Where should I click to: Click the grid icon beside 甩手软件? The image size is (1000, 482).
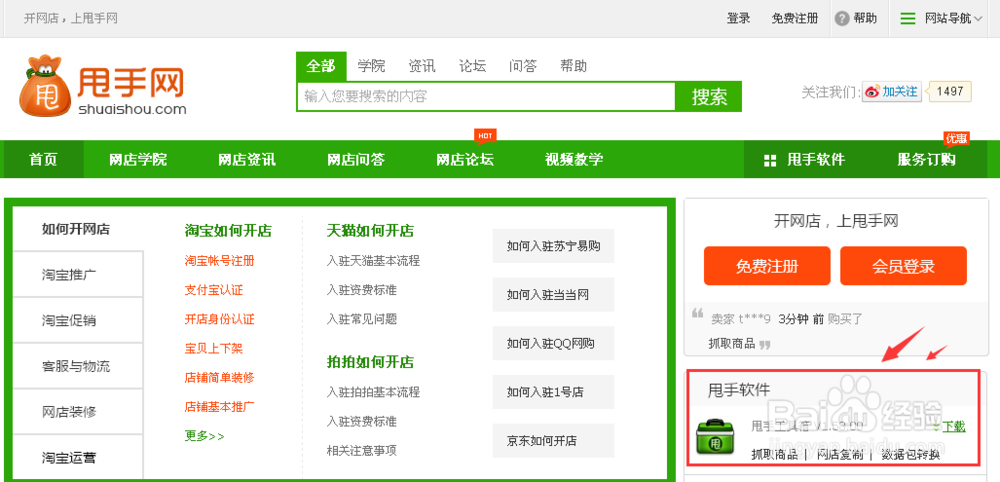click(770, 161)
